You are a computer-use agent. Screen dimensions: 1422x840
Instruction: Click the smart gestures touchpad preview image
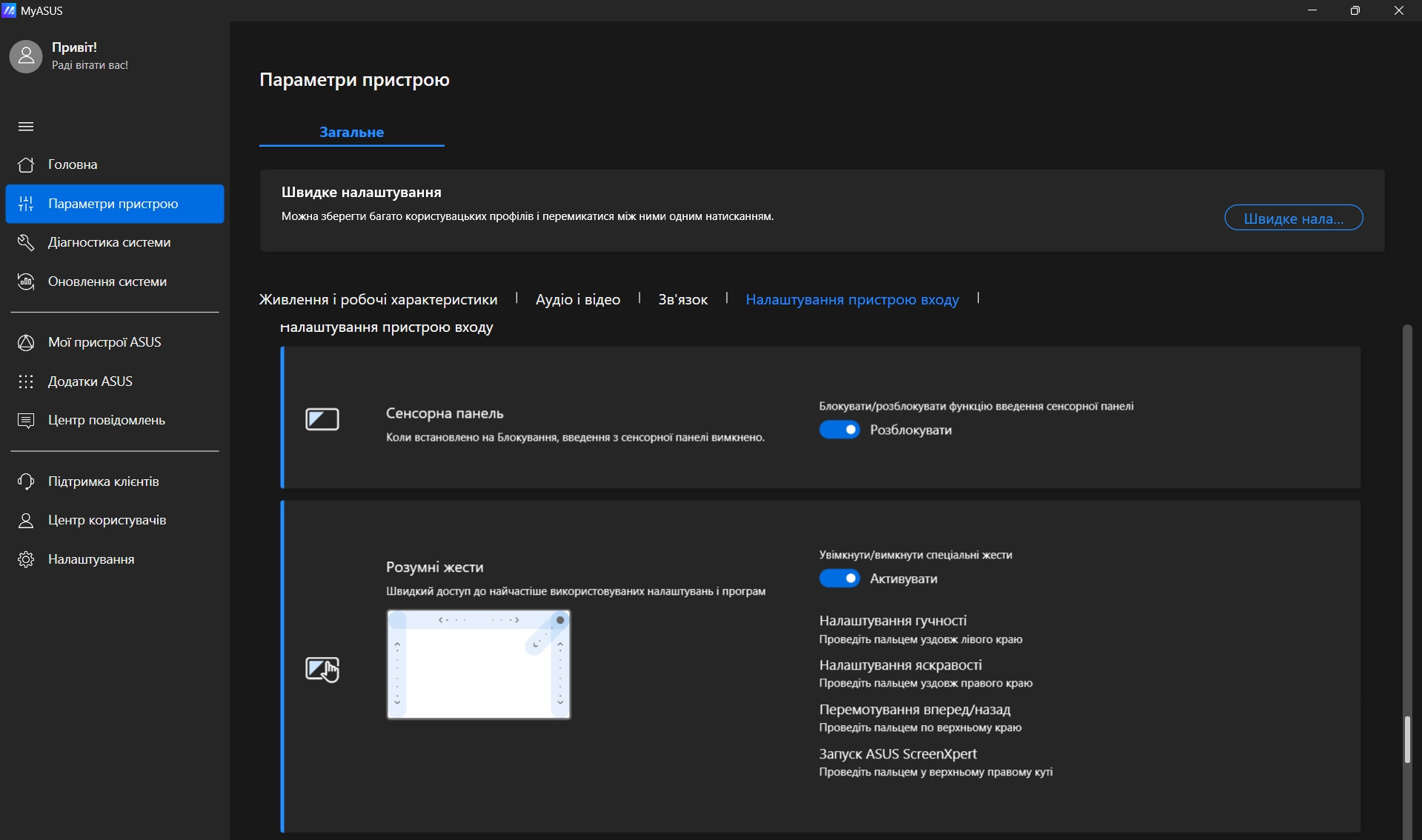(479, 664)
